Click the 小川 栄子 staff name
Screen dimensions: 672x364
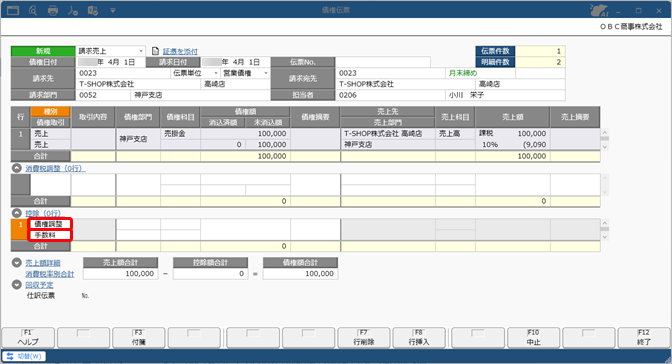click(x=466, y=95)
